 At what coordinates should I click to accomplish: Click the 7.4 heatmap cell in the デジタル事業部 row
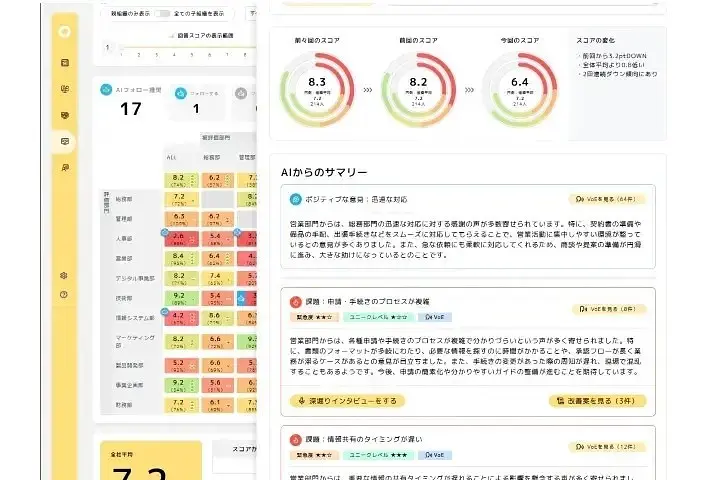point(218,278)
